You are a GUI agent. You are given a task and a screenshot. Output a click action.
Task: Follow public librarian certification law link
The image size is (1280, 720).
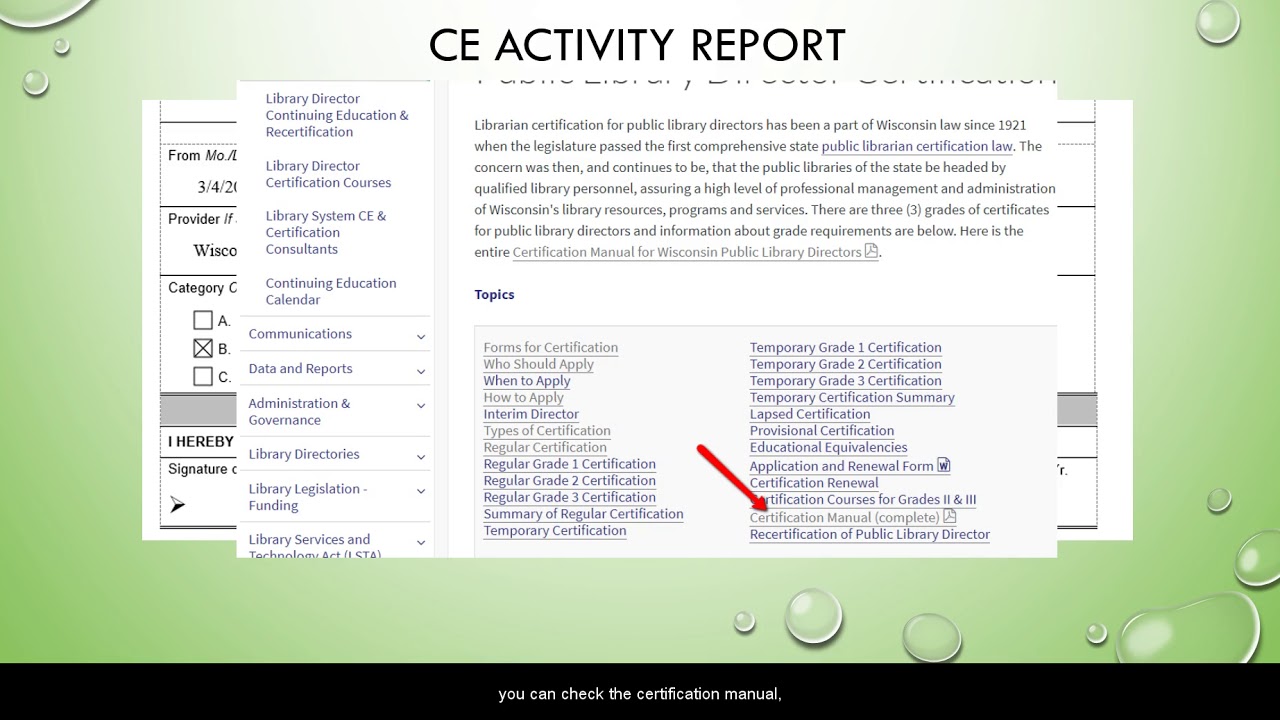click(x=917, y=146)
